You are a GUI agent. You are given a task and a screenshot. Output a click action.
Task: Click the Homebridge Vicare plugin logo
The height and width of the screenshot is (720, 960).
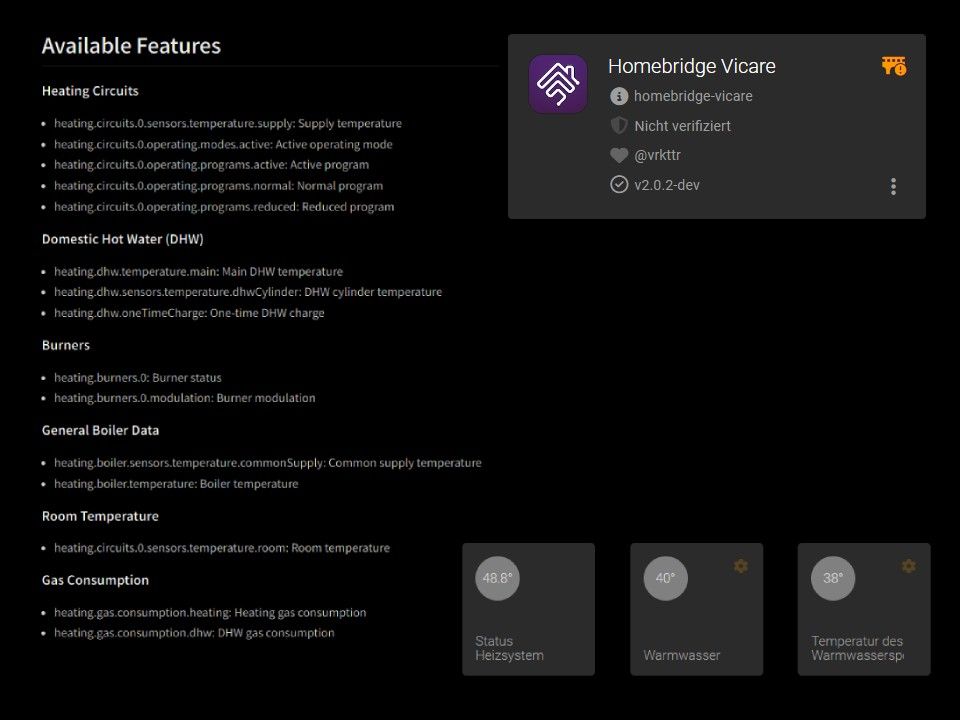click(x=558, y=85)
